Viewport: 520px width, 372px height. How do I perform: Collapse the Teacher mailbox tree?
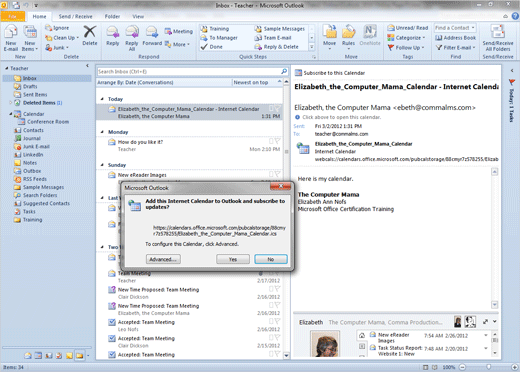[x=6, y=68]
